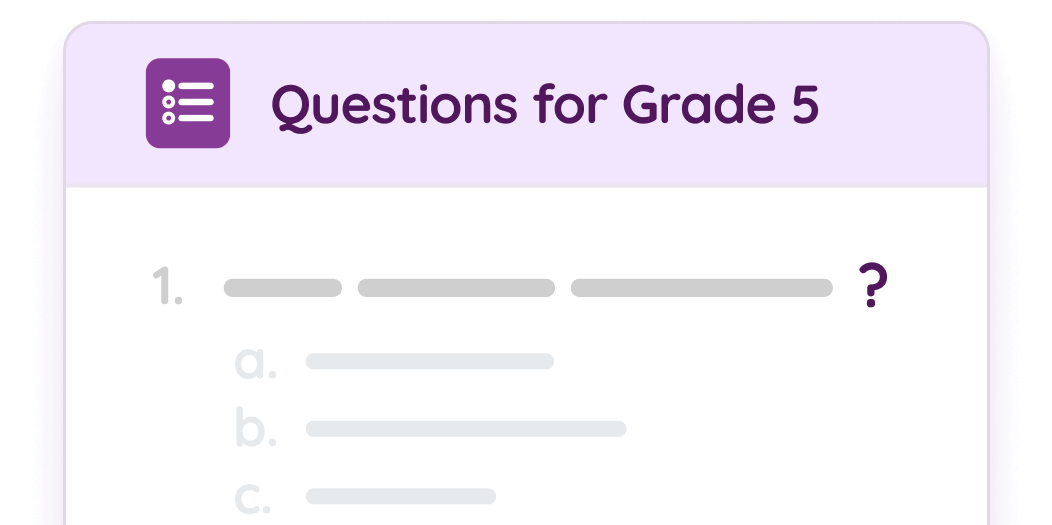The width and height of the screenshot is (1052, 525).
Task: Select the question number "1."
Action: pyautogui.click(x=167, y=288)
